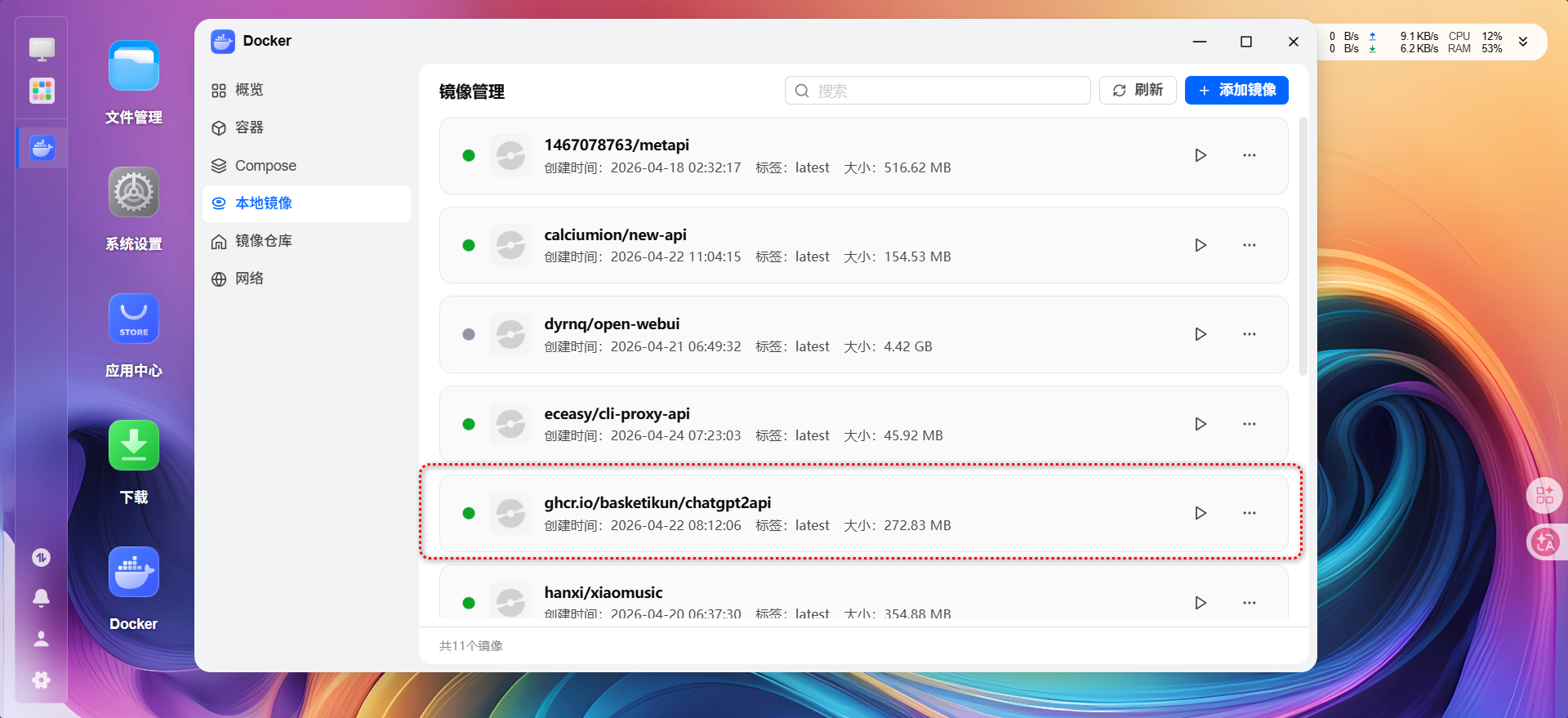1568x718 pixels.
Task: Click the 4.42 GB size value
Action: point(908,346)
